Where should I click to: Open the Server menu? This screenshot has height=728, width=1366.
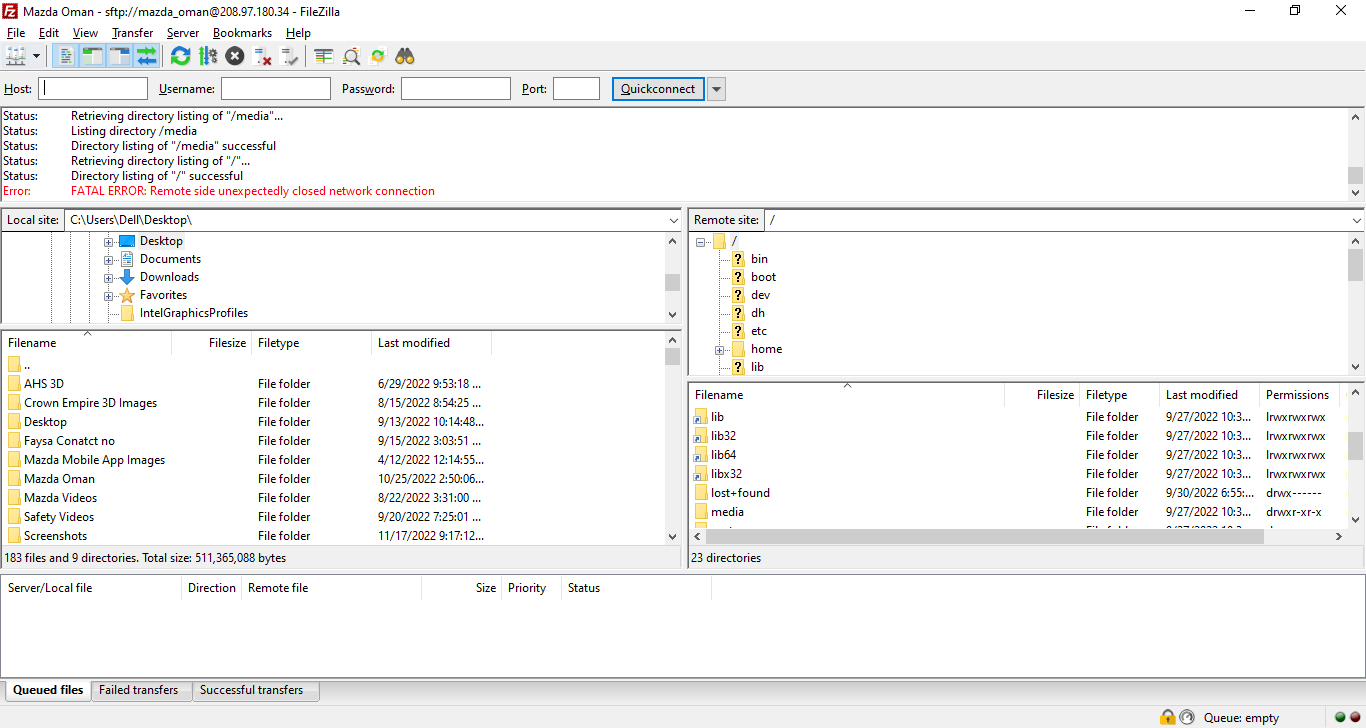coord(183,33)
